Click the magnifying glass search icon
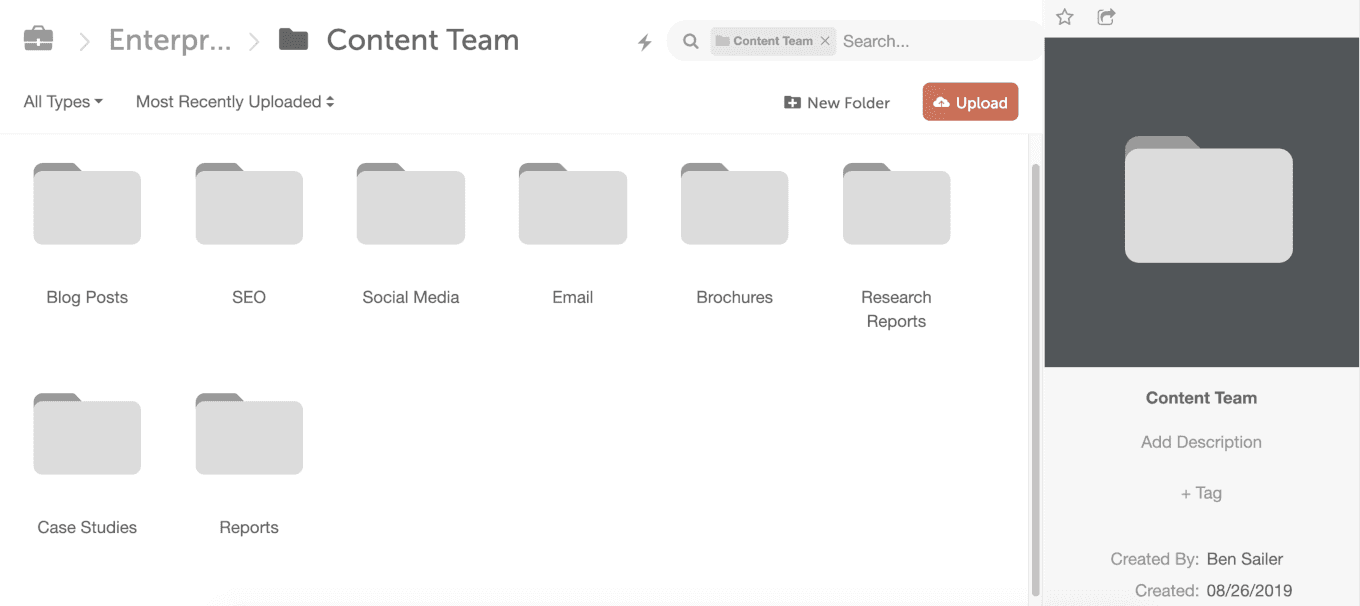Viewport: 1360px width, 606px height. pyautogui.click(x=690, y=41)
